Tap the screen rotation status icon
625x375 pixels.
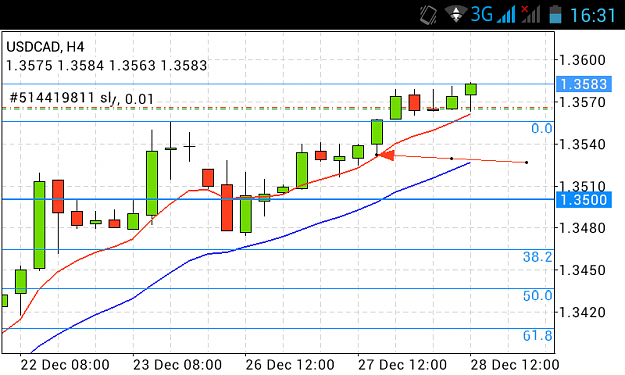428,15
